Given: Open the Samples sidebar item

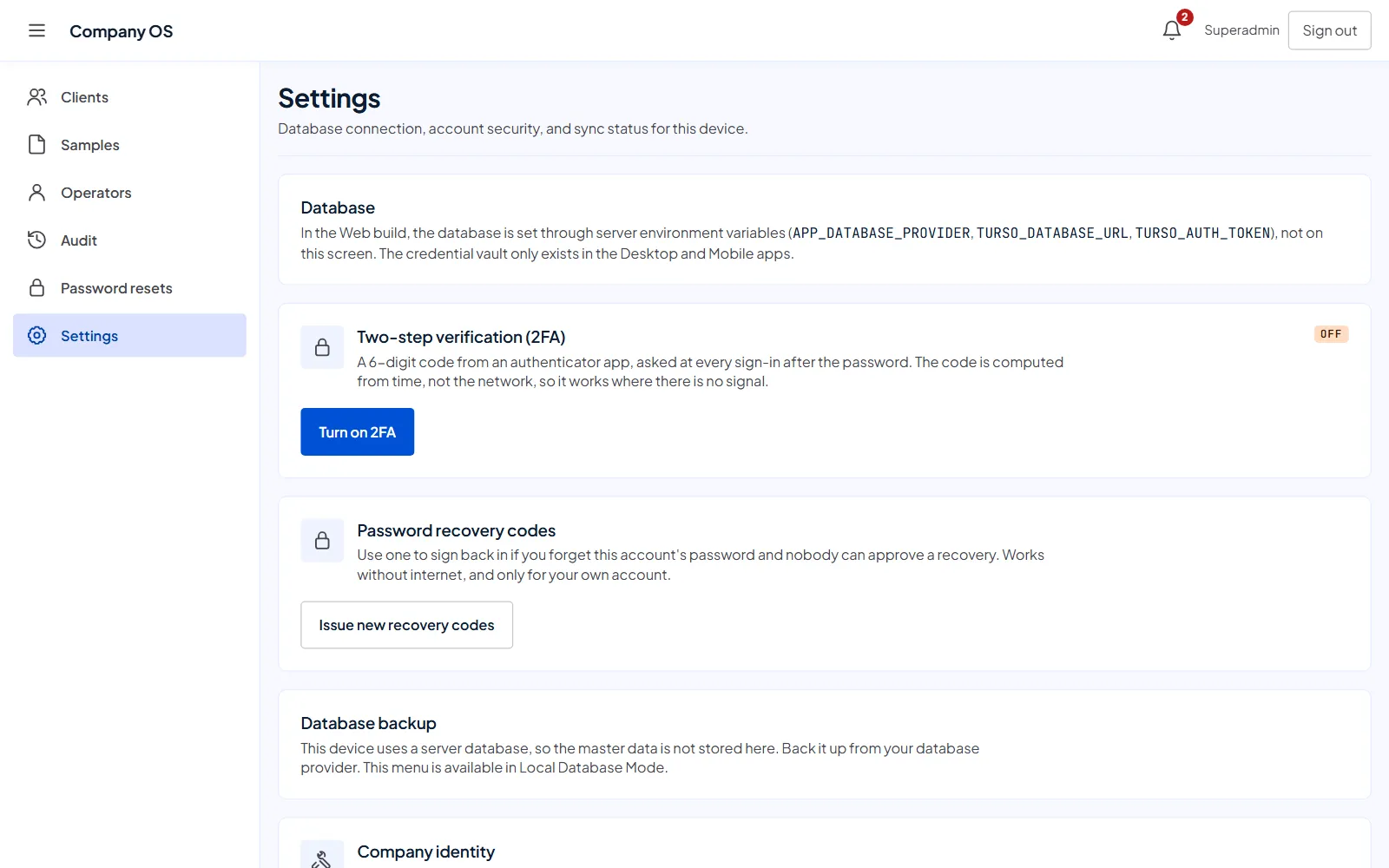Looking at the screenshot, I should point(129,145).
